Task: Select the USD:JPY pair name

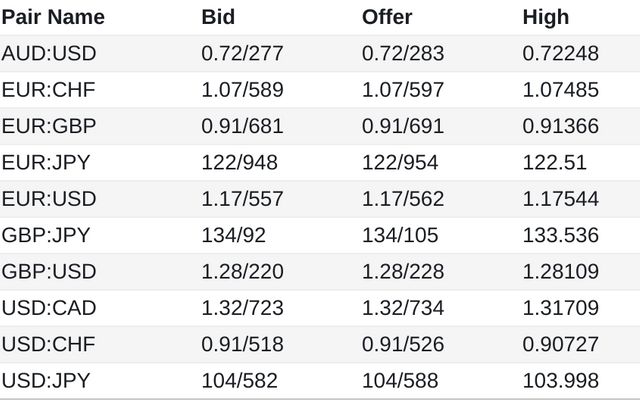Action: click(x=46, y=380)
